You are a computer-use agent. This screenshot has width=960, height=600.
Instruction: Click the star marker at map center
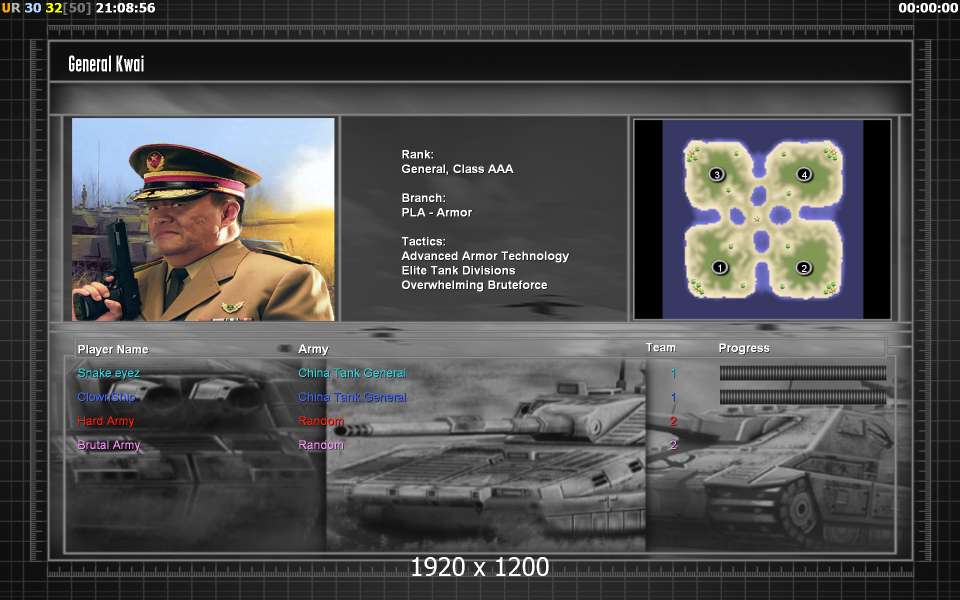(x=757, y=219)
